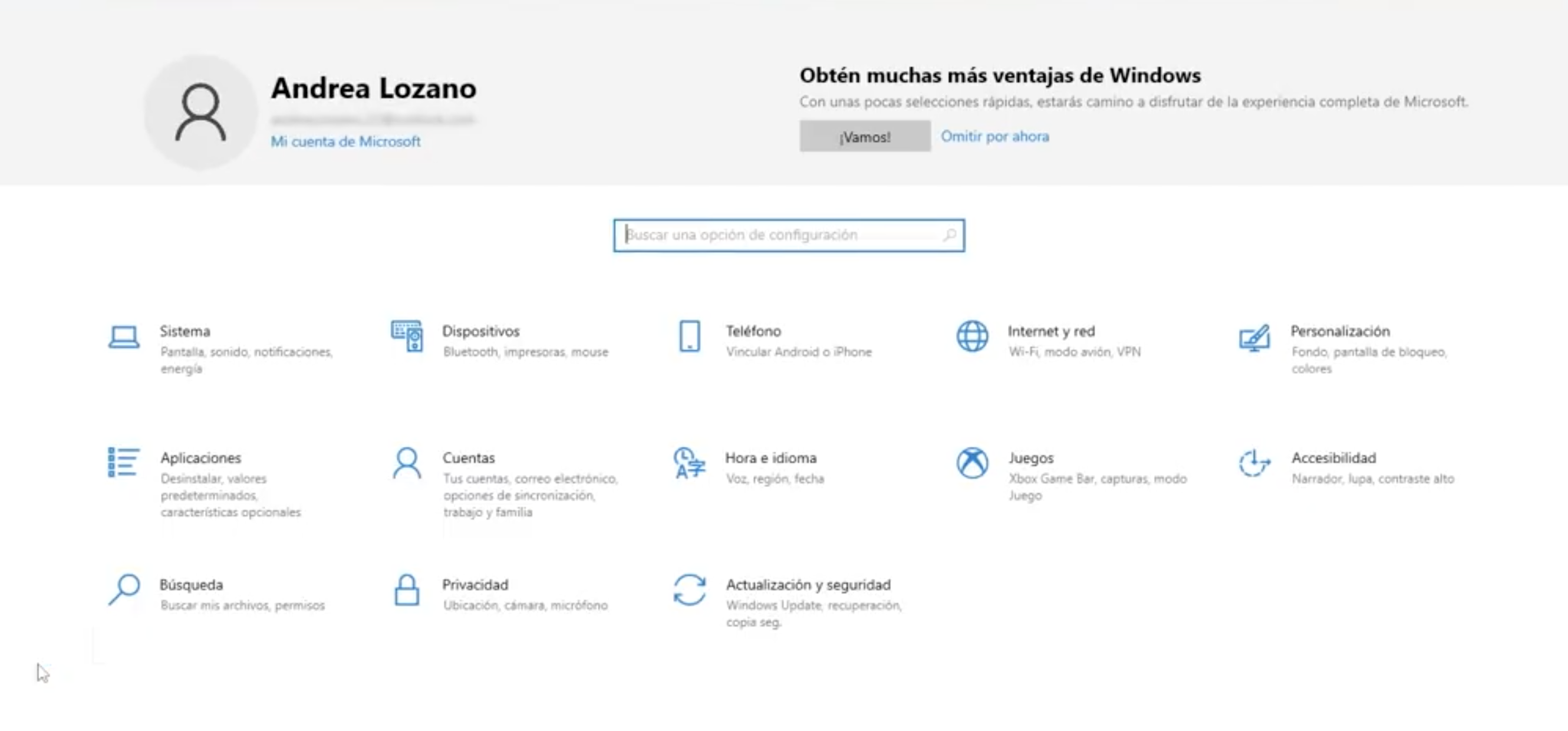
Task: Open Mi cuenta de Microsoft link
Action: click(345, 141)
